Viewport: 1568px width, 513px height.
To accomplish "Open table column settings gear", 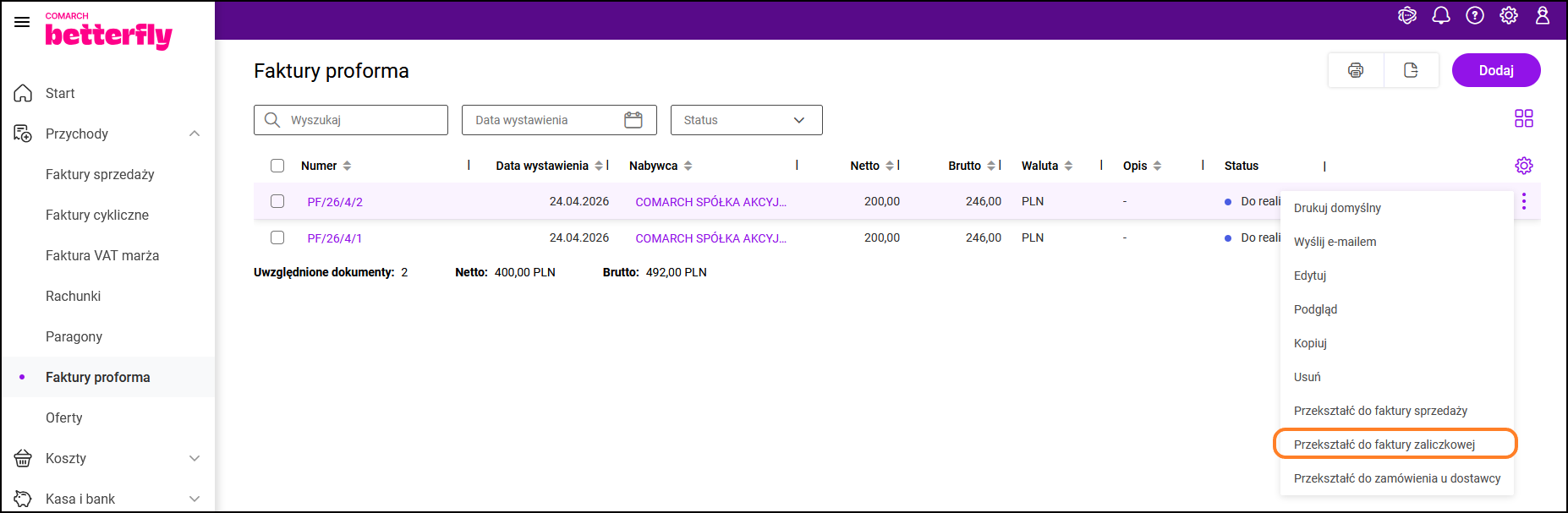I will 1523,166.
